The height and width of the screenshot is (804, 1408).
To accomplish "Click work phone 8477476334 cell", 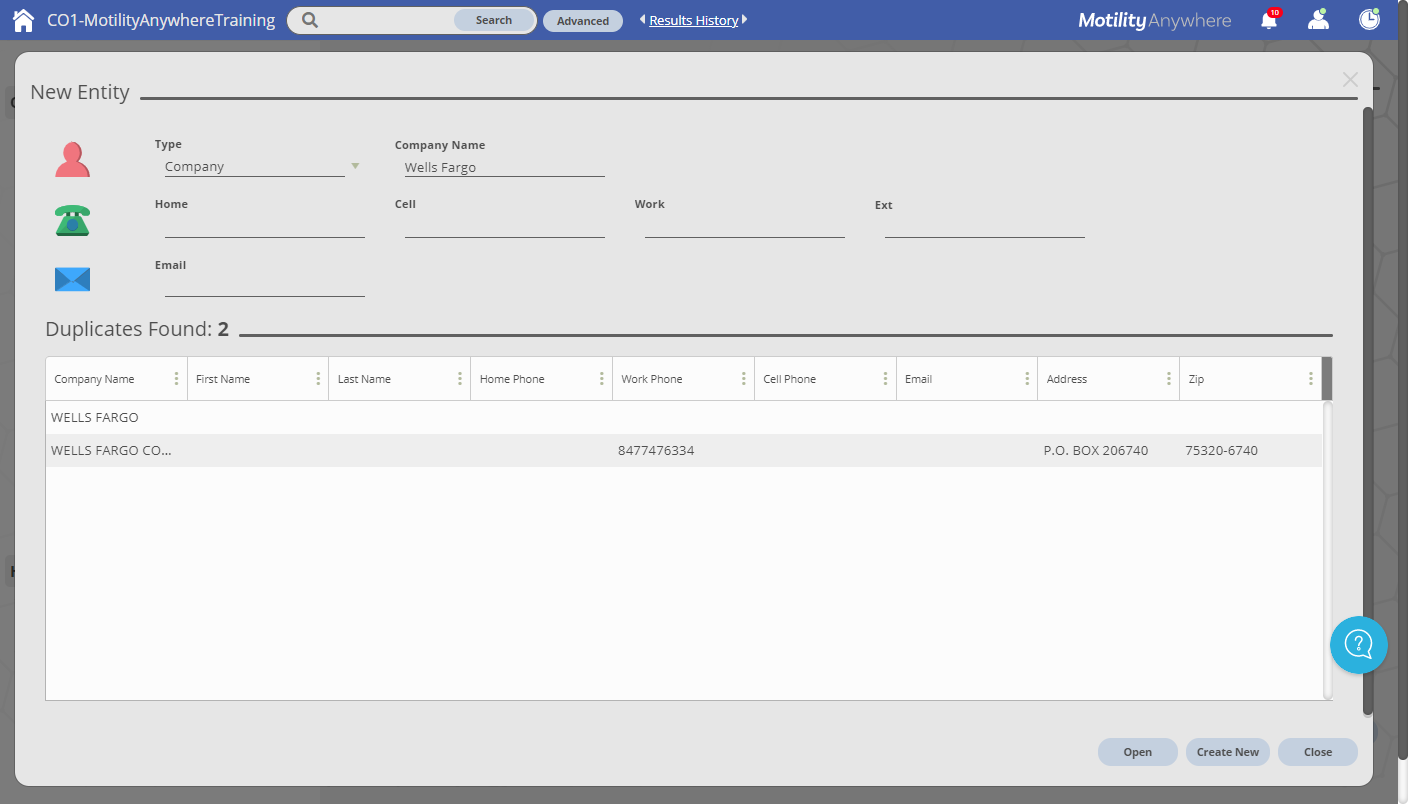I will point(656,451).
